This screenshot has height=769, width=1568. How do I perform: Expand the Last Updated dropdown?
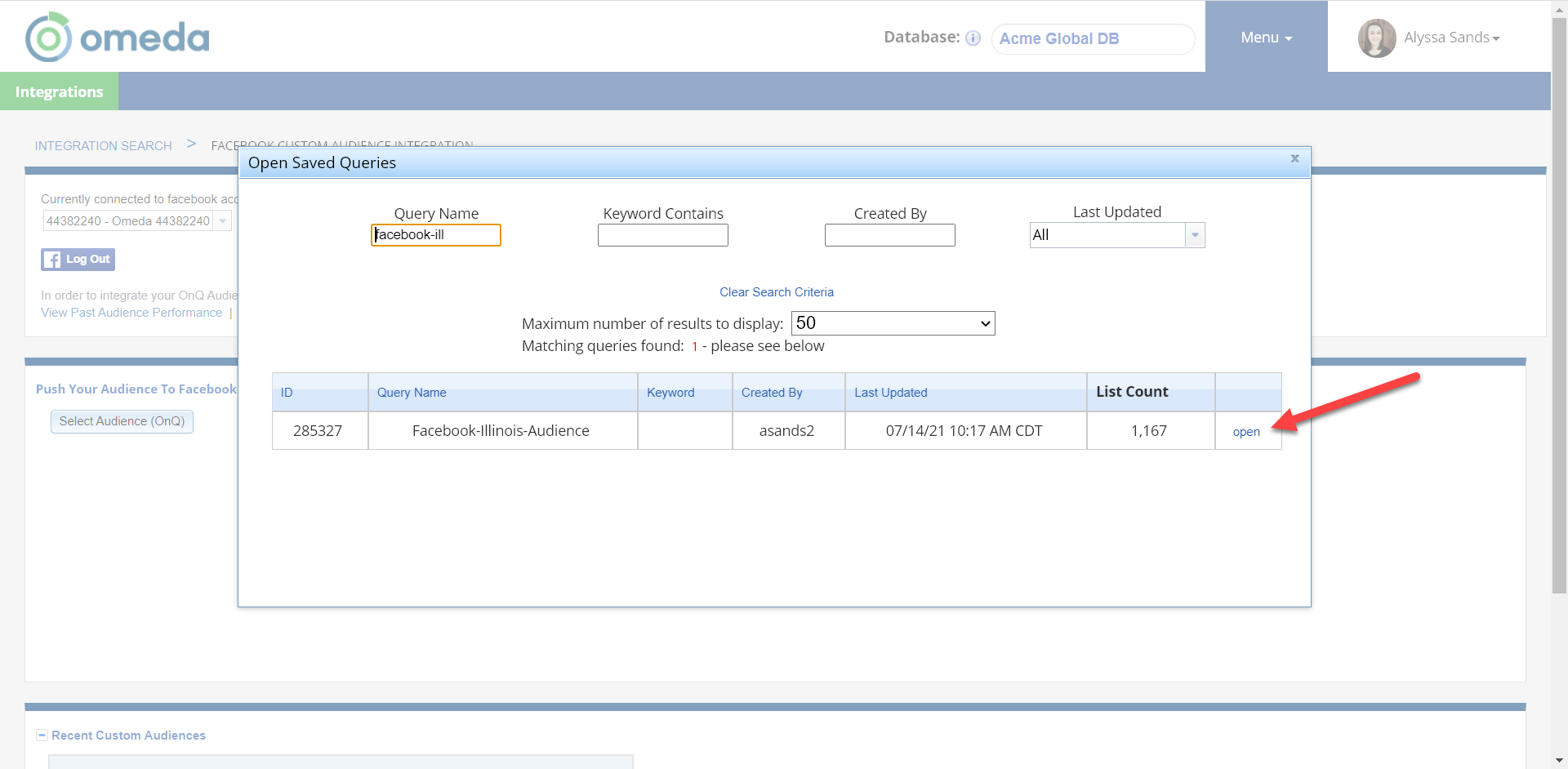pos(1195,235)
